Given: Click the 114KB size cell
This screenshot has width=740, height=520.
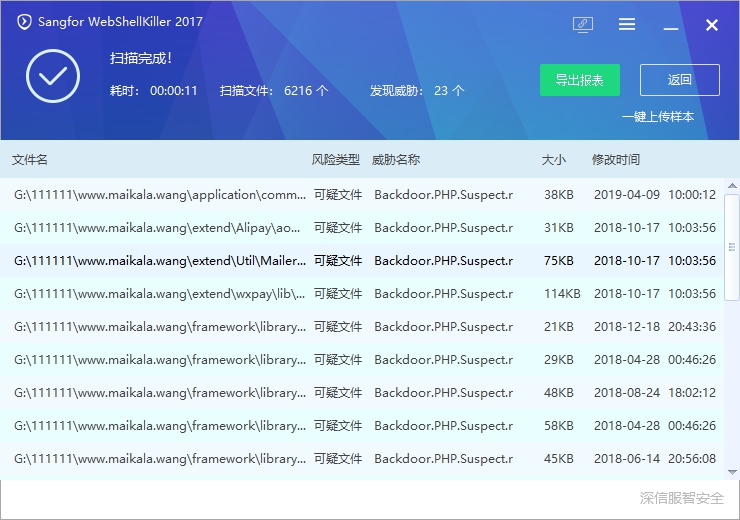Looking at the screenshot, I should [562, 294].
